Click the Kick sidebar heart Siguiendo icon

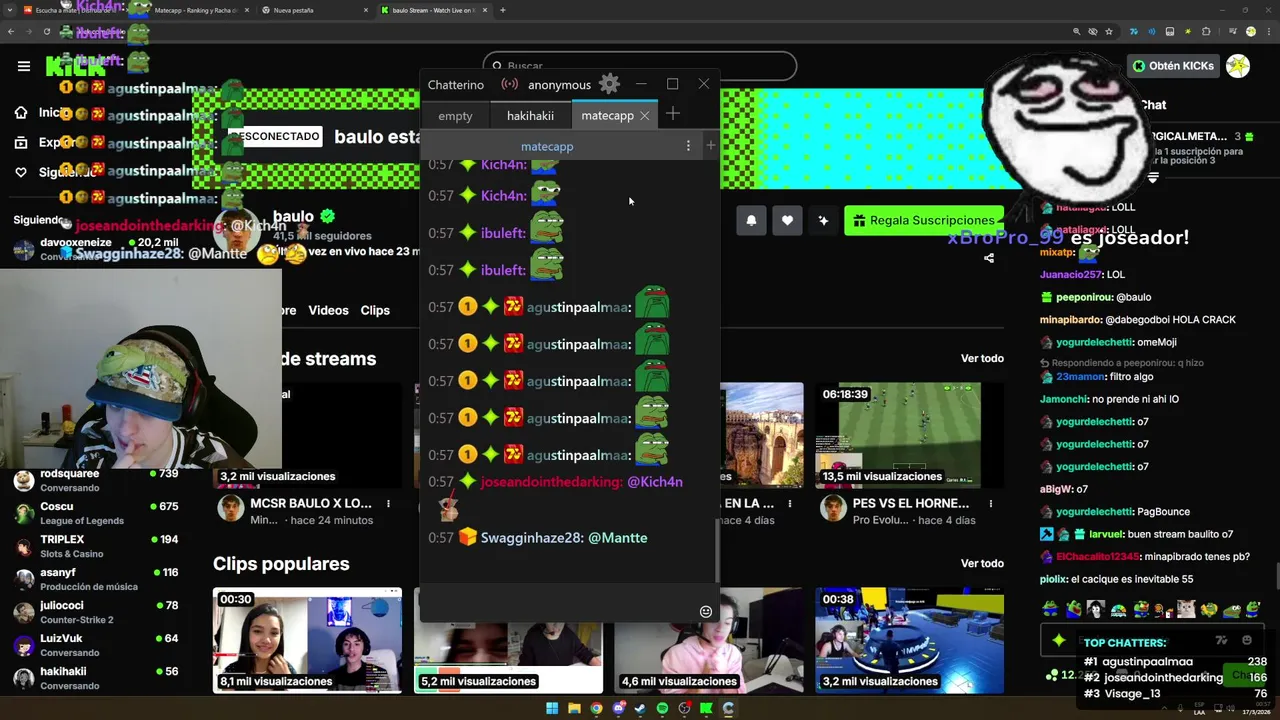[21, 172]
